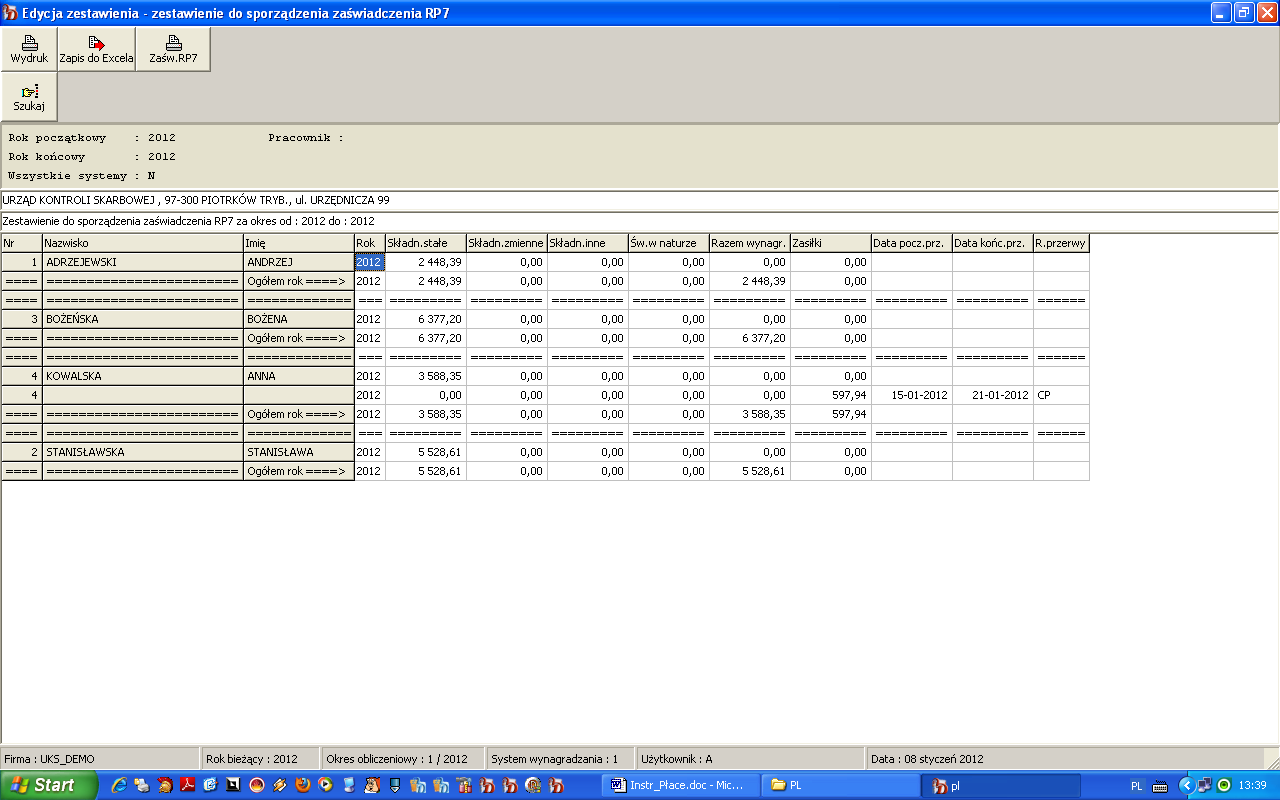Click 5 528,61 in Razem wynagr. column

tap(750, 471)
